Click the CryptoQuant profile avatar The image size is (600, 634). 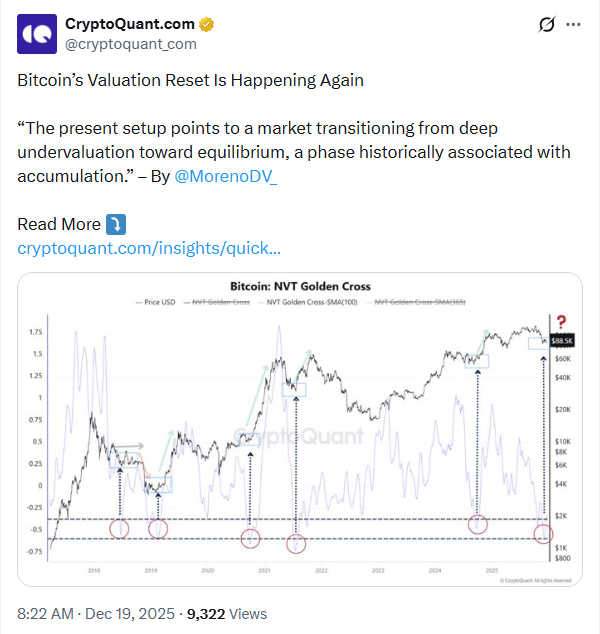tap(37, 34)
